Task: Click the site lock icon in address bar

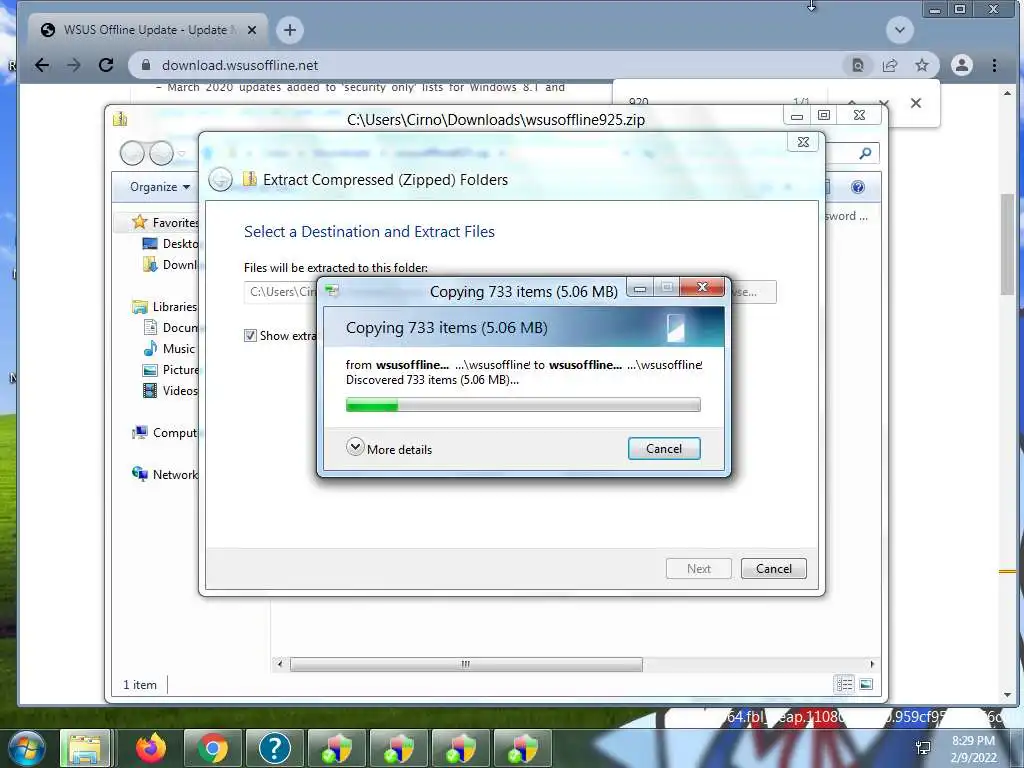Action: (146, 65)
